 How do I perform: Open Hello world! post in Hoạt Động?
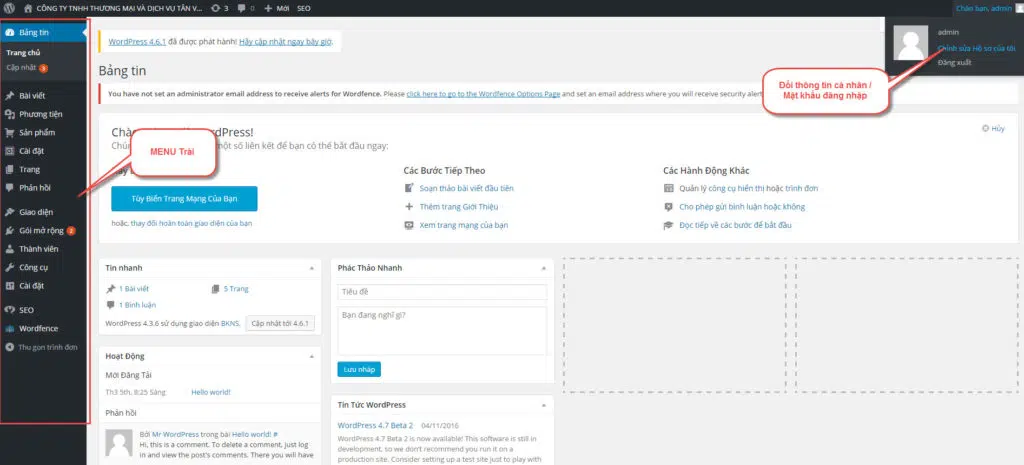[211, 393]
